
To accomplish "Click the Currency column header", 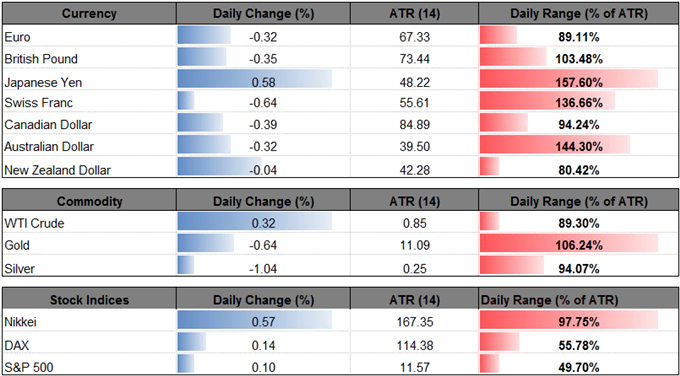I will pyautogui.click(x=89, y=14).
